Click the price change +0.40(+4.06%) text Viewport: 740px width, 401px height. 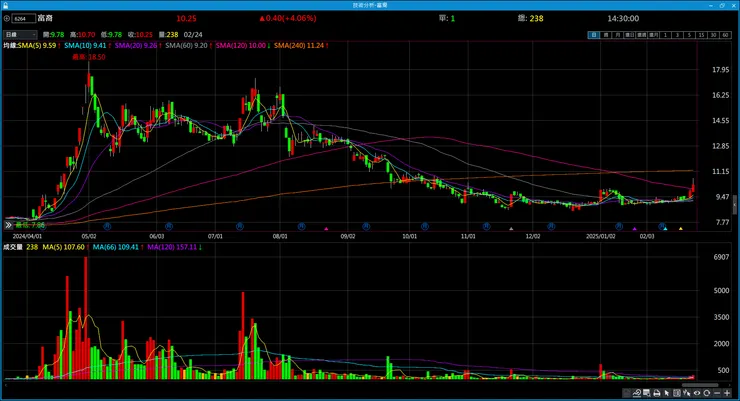click(287, 18)
